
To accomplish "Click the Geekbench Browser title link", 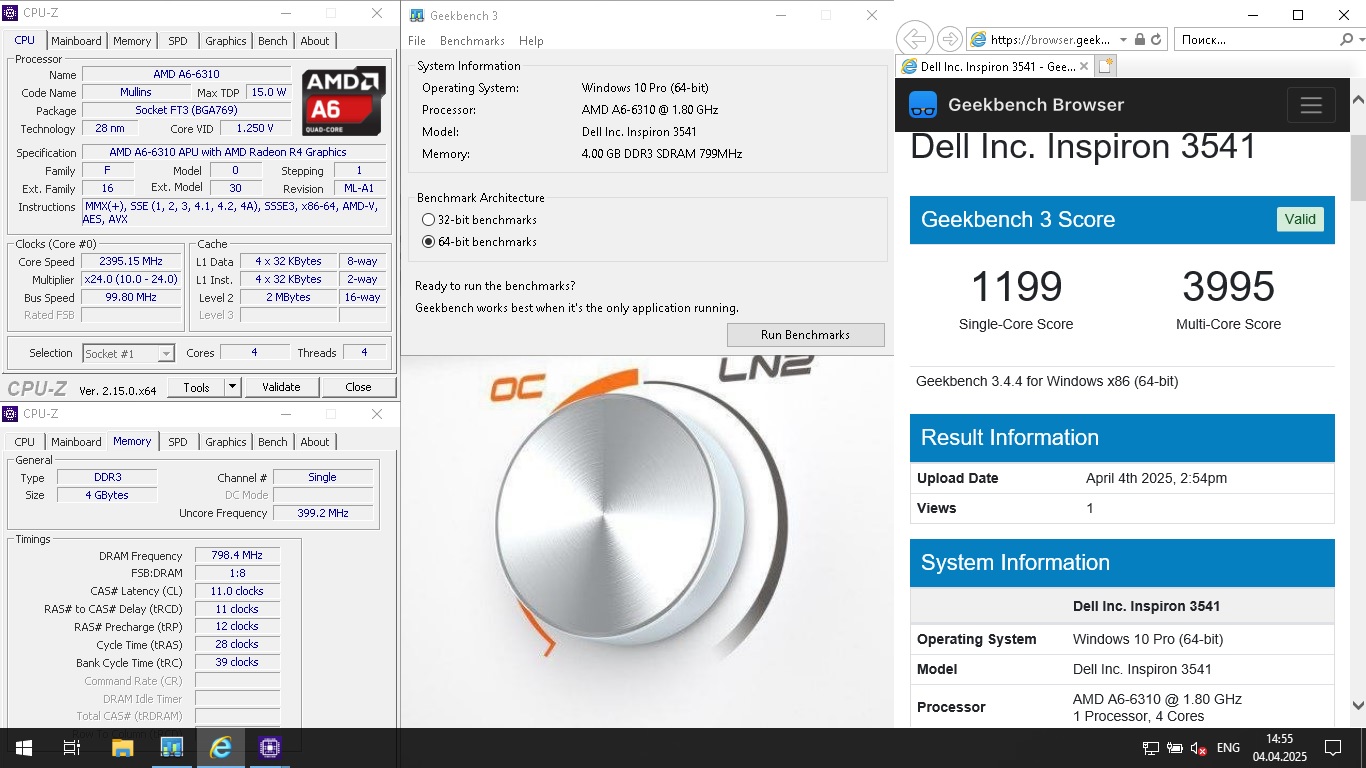I will (x=1036, y=105).
